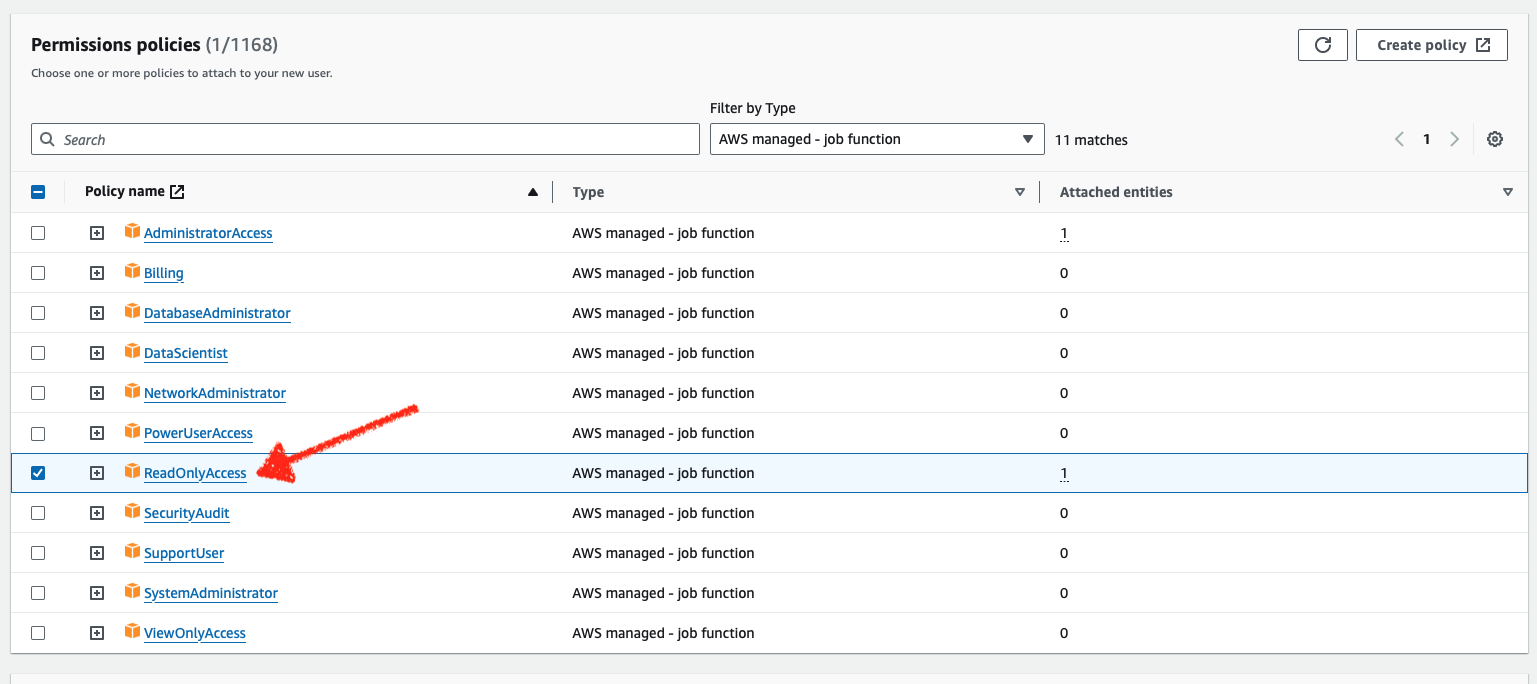Check the DatabaseAdministrator policy checkbox
Image resolution: width=1537 pixels, height=684 pixels.
[x=38, y=313]
